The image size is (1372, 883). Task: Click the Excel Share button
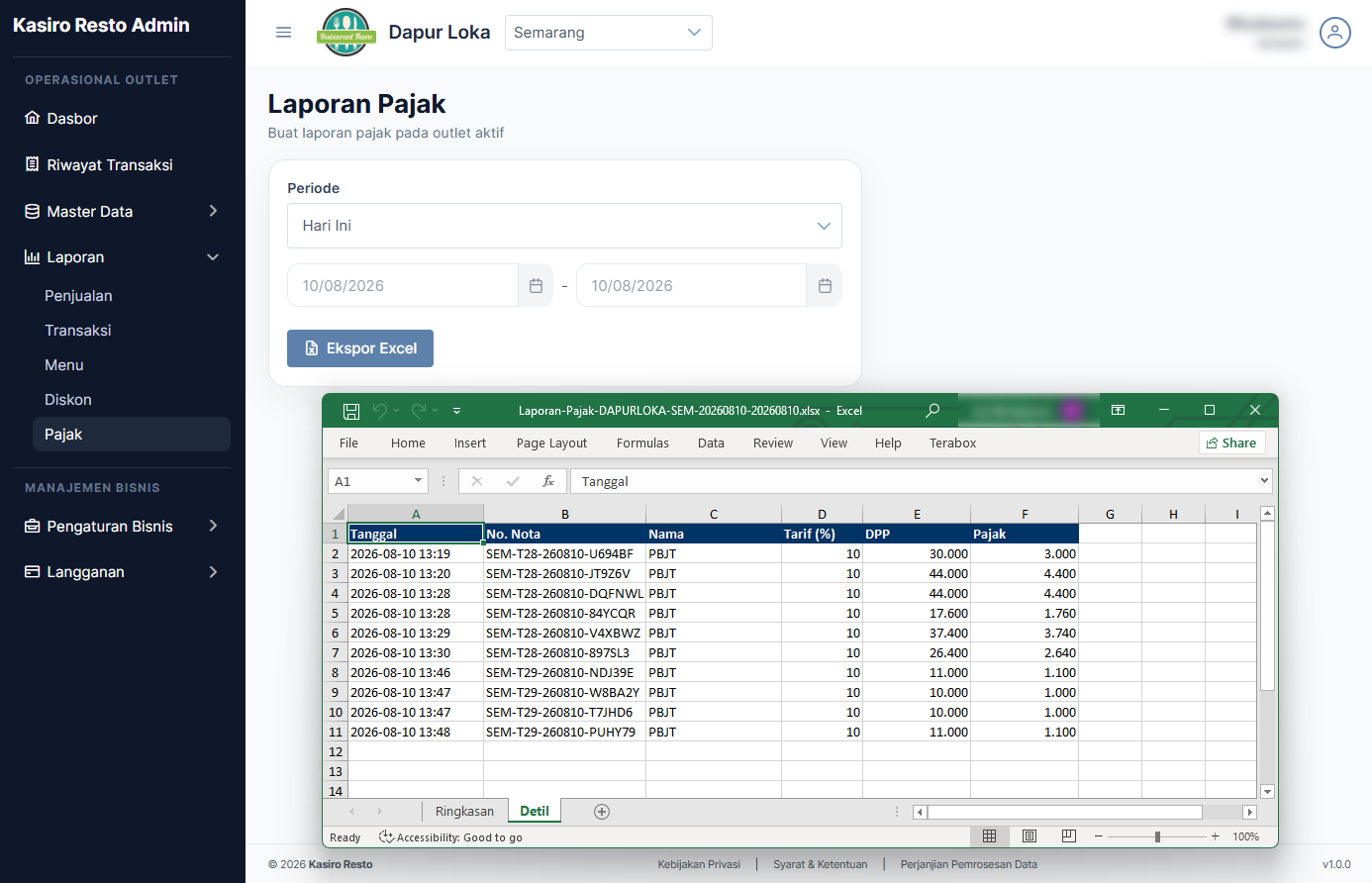point(1231,443)
